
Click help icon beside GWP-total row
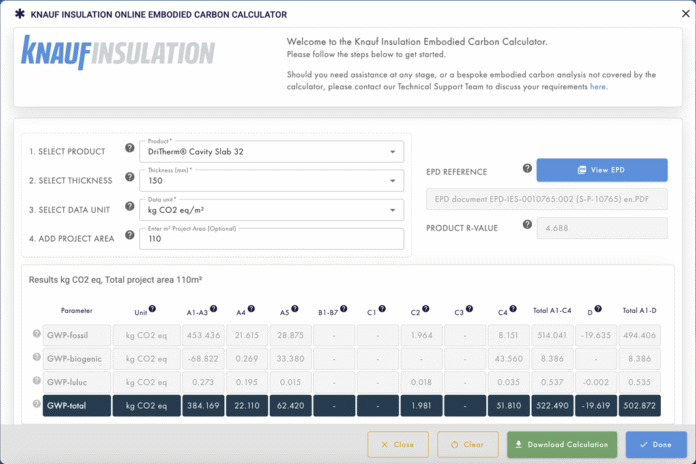pos(37,404)
